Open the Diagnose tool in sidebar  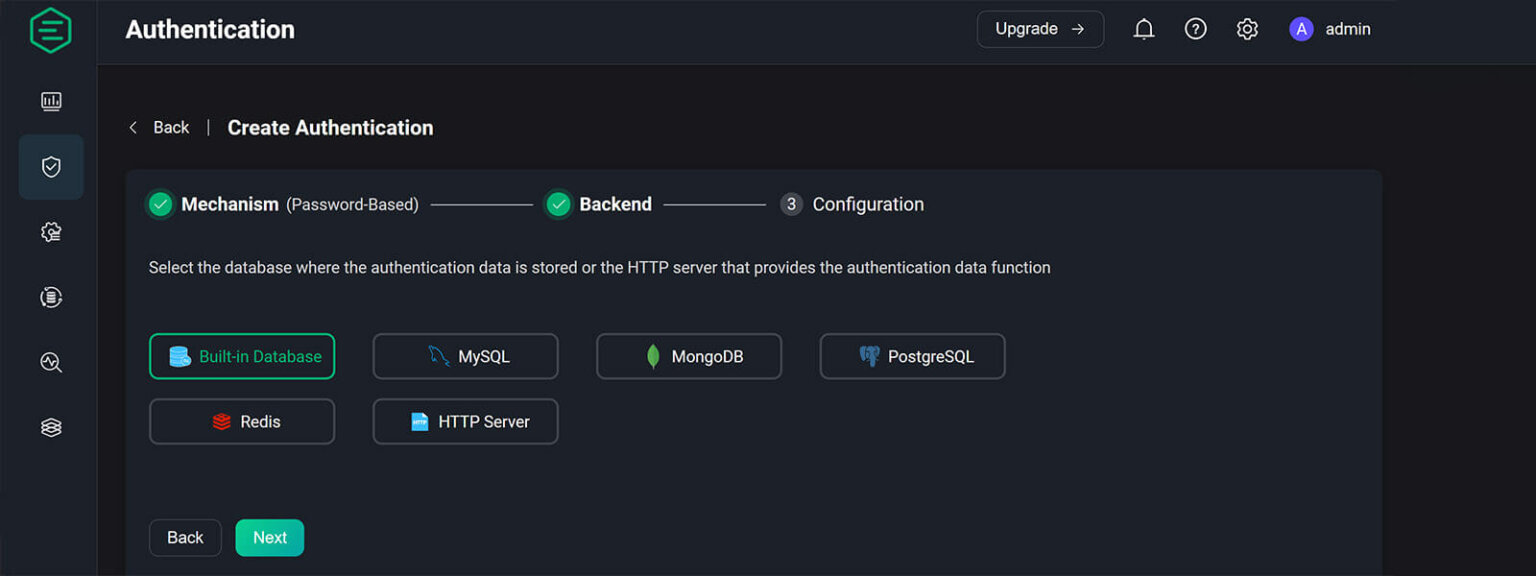coord(51,362)
